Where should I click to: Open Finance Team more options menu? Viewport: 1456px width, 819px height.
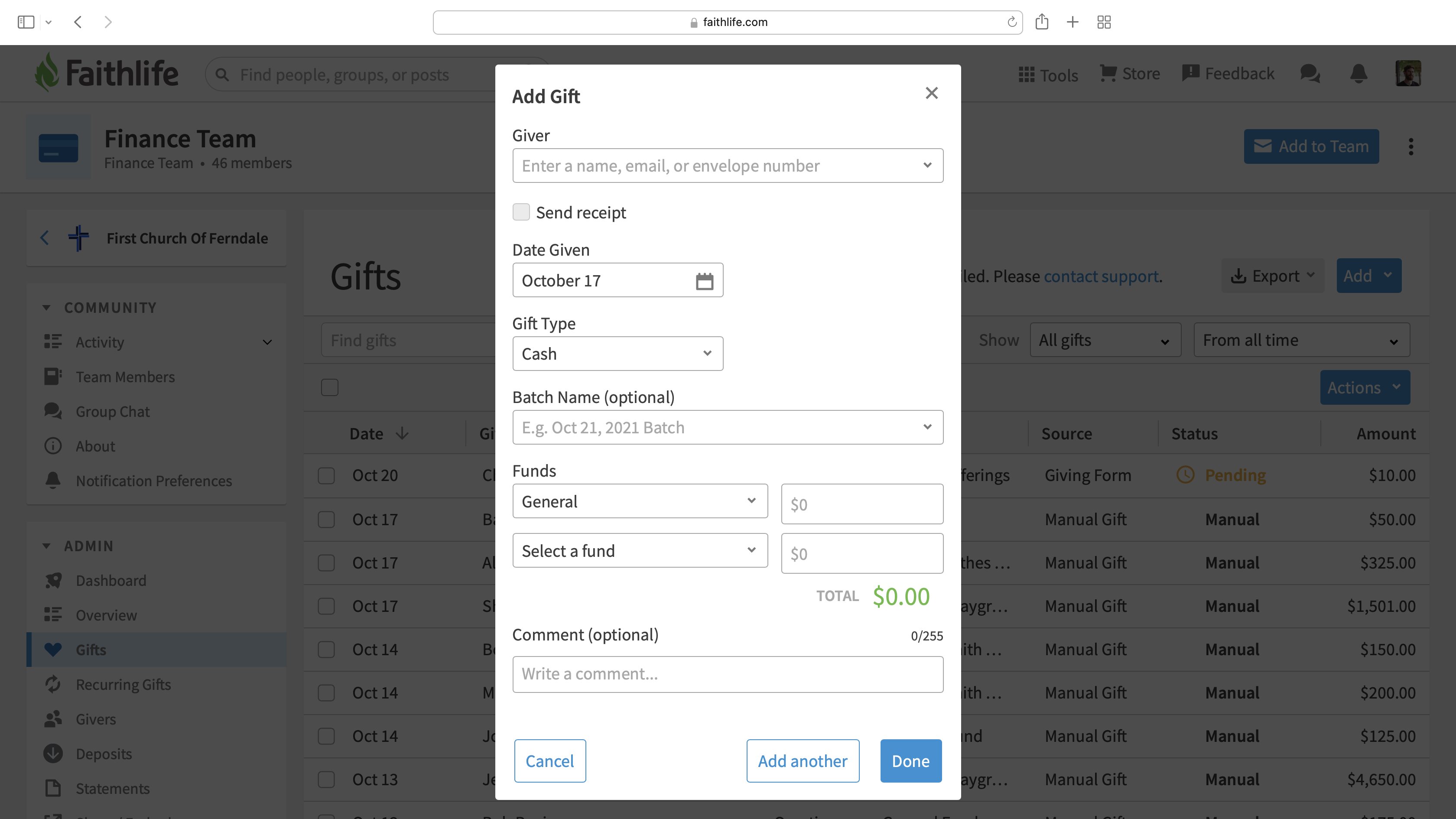[1411, 146]
